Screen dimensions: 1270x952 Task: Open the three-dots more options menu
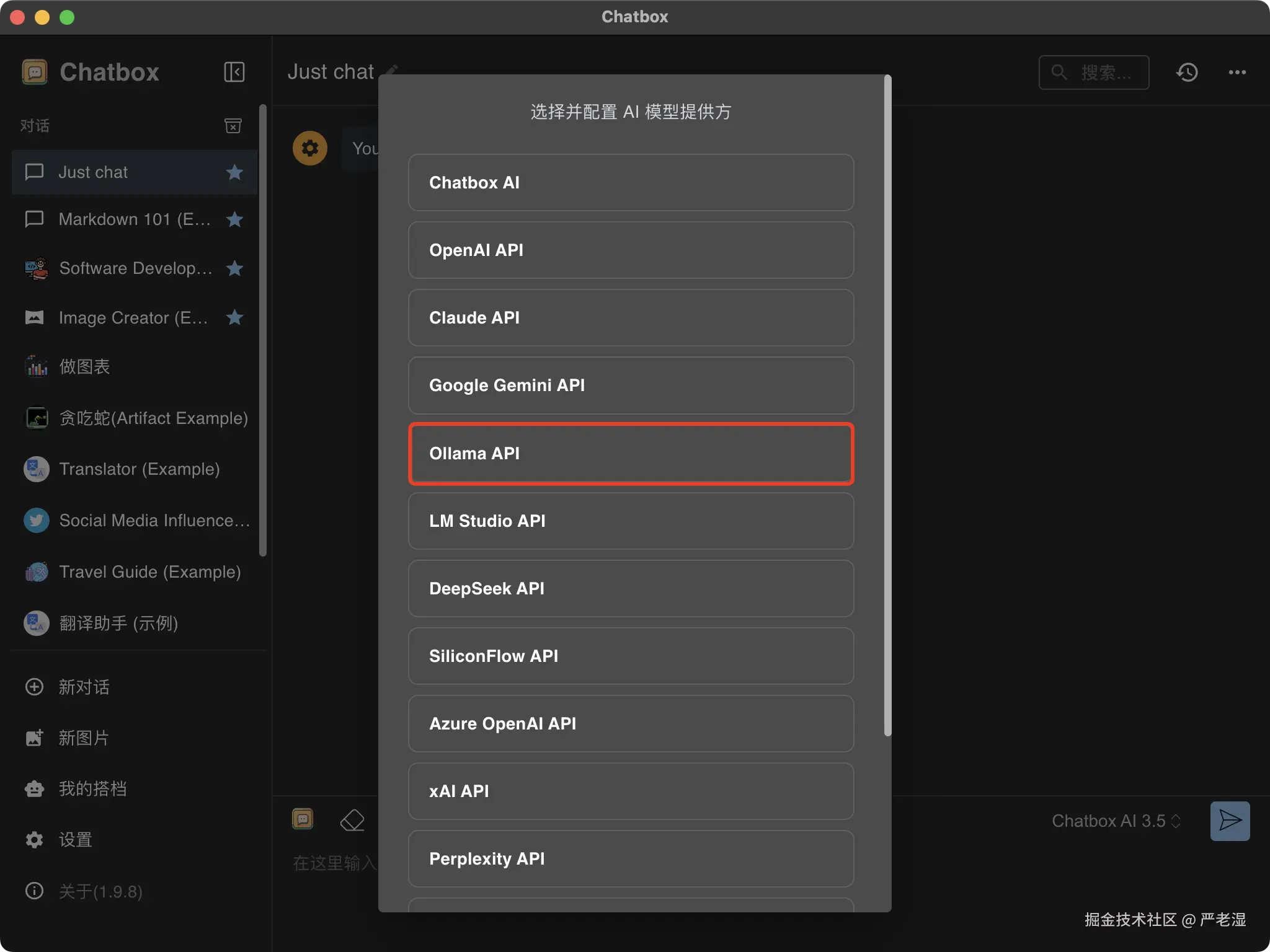pyautogui.click(x=1237, y=73)
